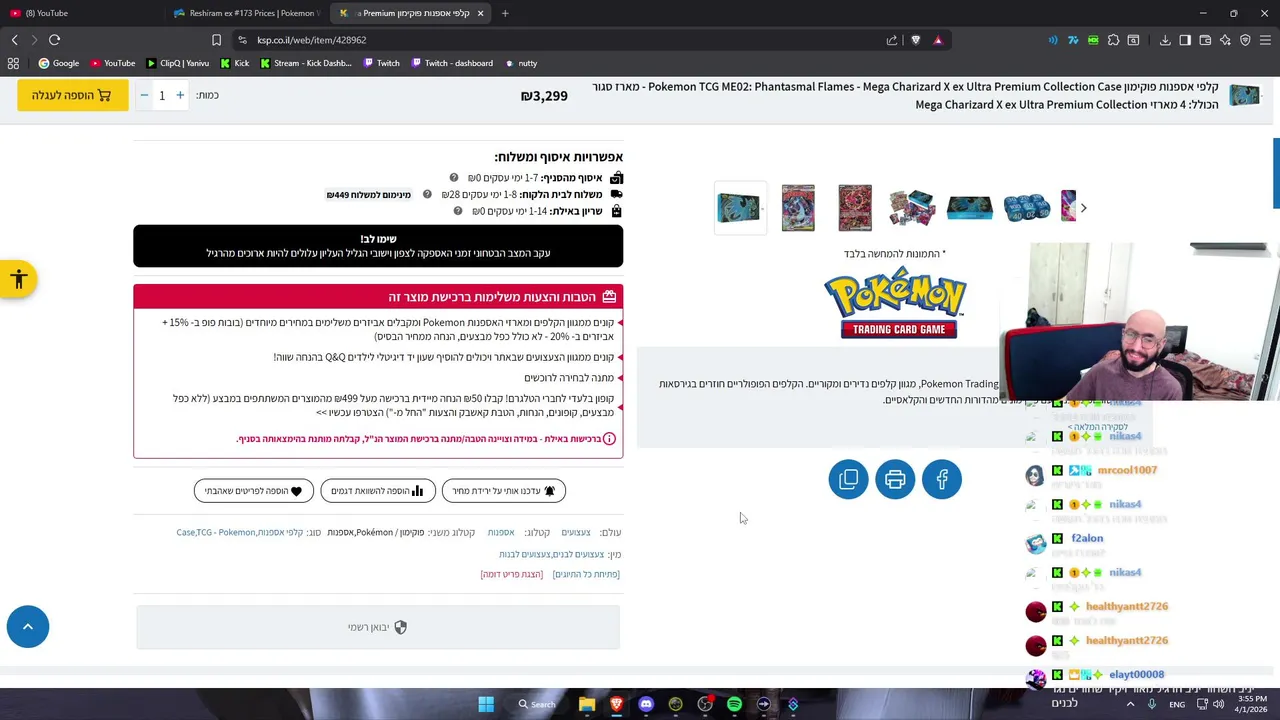Open the 7TV extension icon
Screen dimensions: 1280x720
tap(1073, 40)
